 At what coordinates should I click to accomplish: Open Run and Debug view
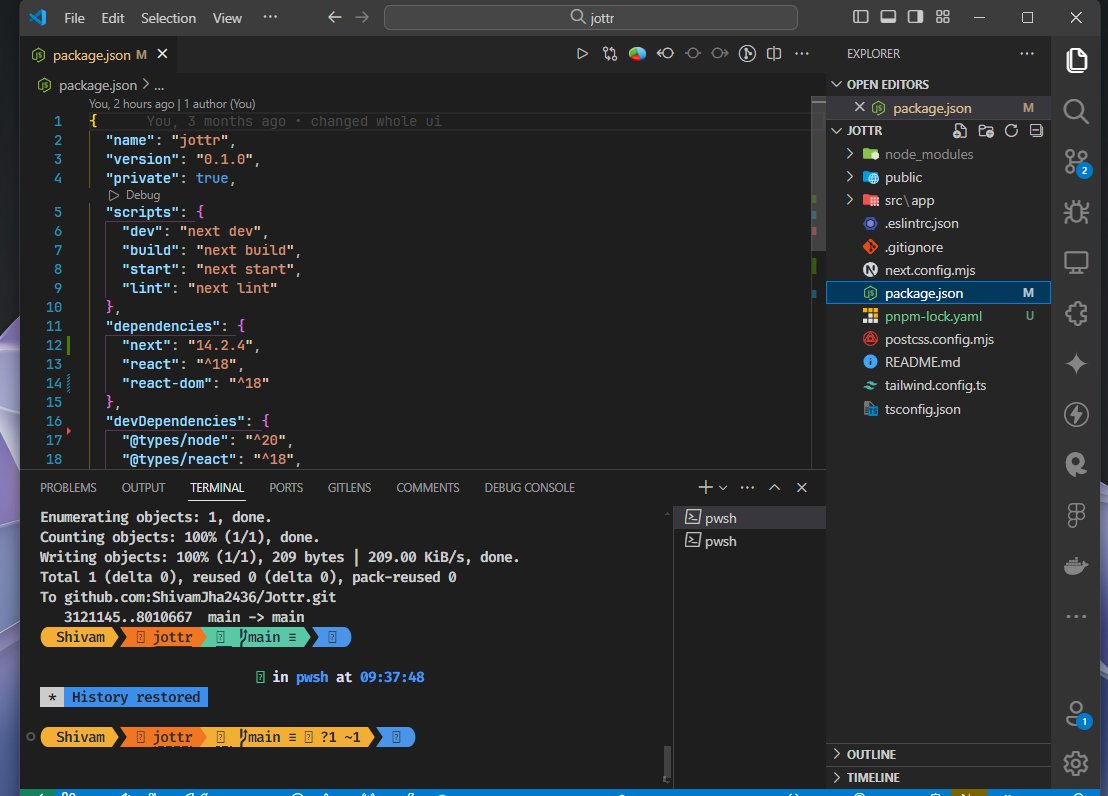1076,212
